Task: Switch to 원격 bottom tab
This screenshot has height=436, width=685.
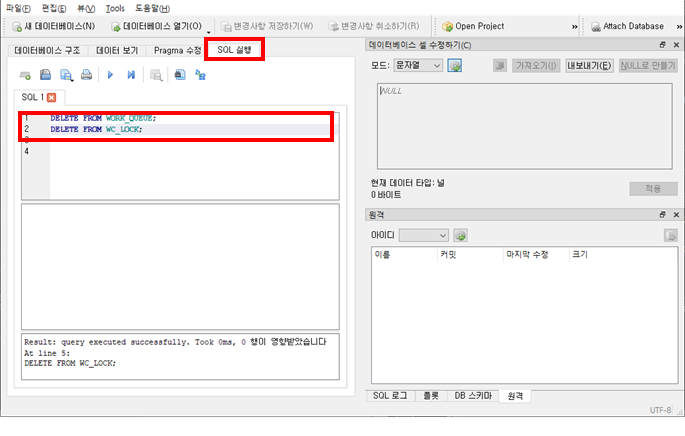Action: coord(515,396)
